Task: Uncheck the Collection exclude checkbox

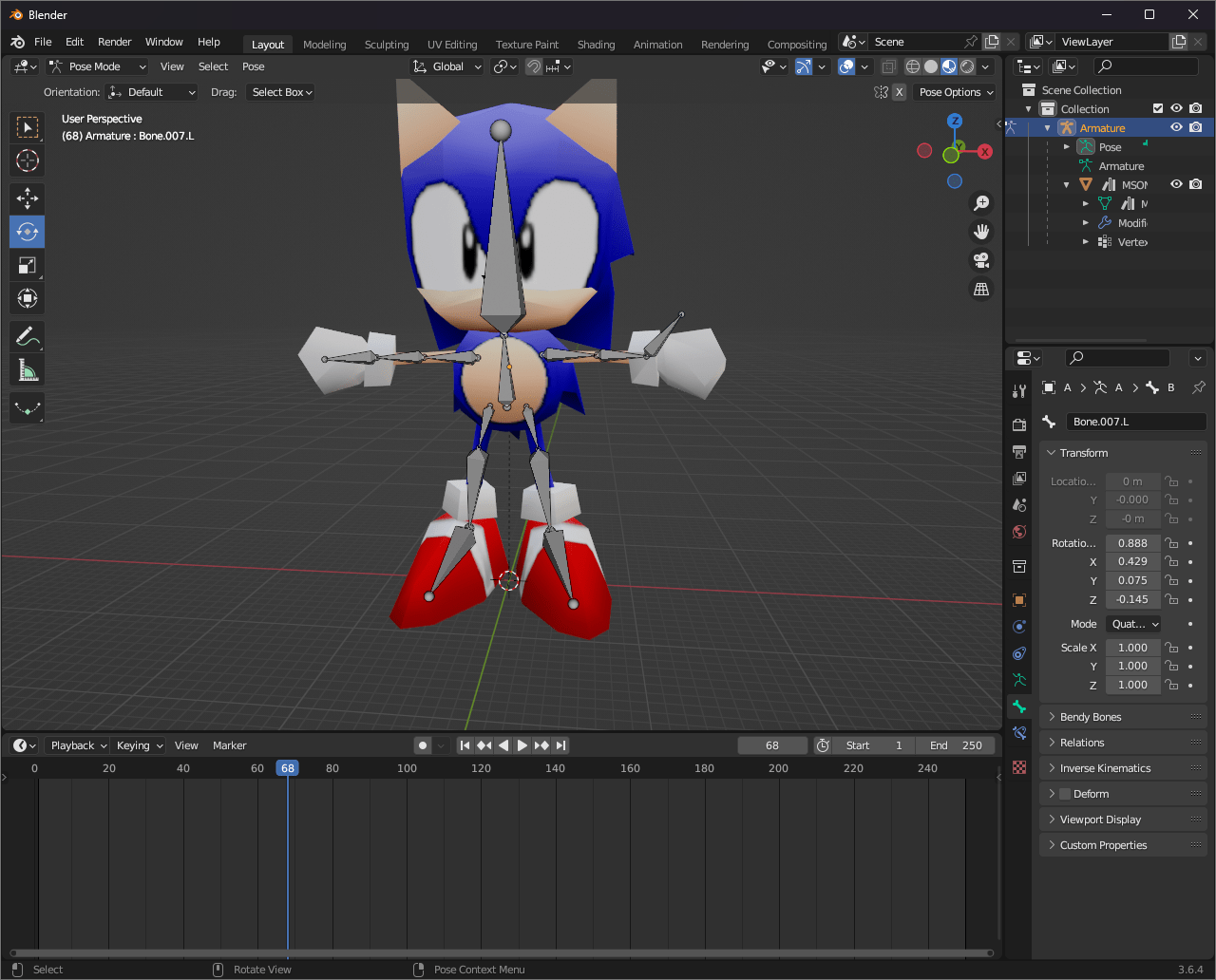Action: pyautogui.click(x=1157, y=109)
